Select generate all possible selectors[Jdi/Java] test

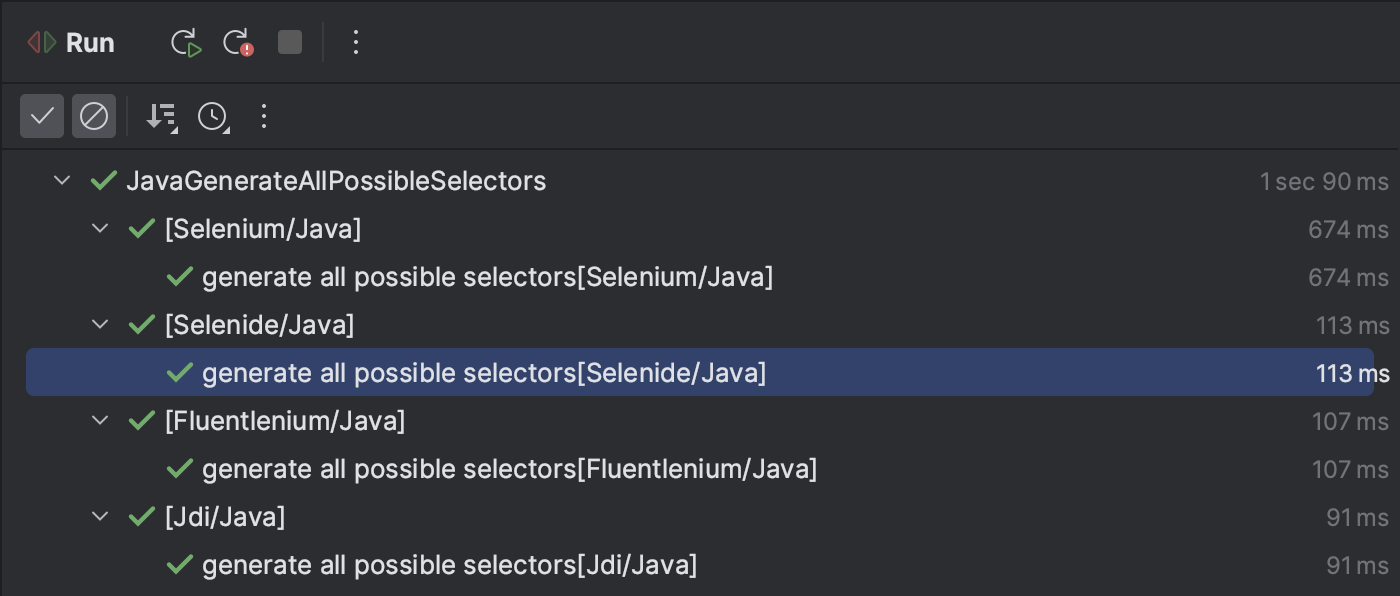click(450, 565)
